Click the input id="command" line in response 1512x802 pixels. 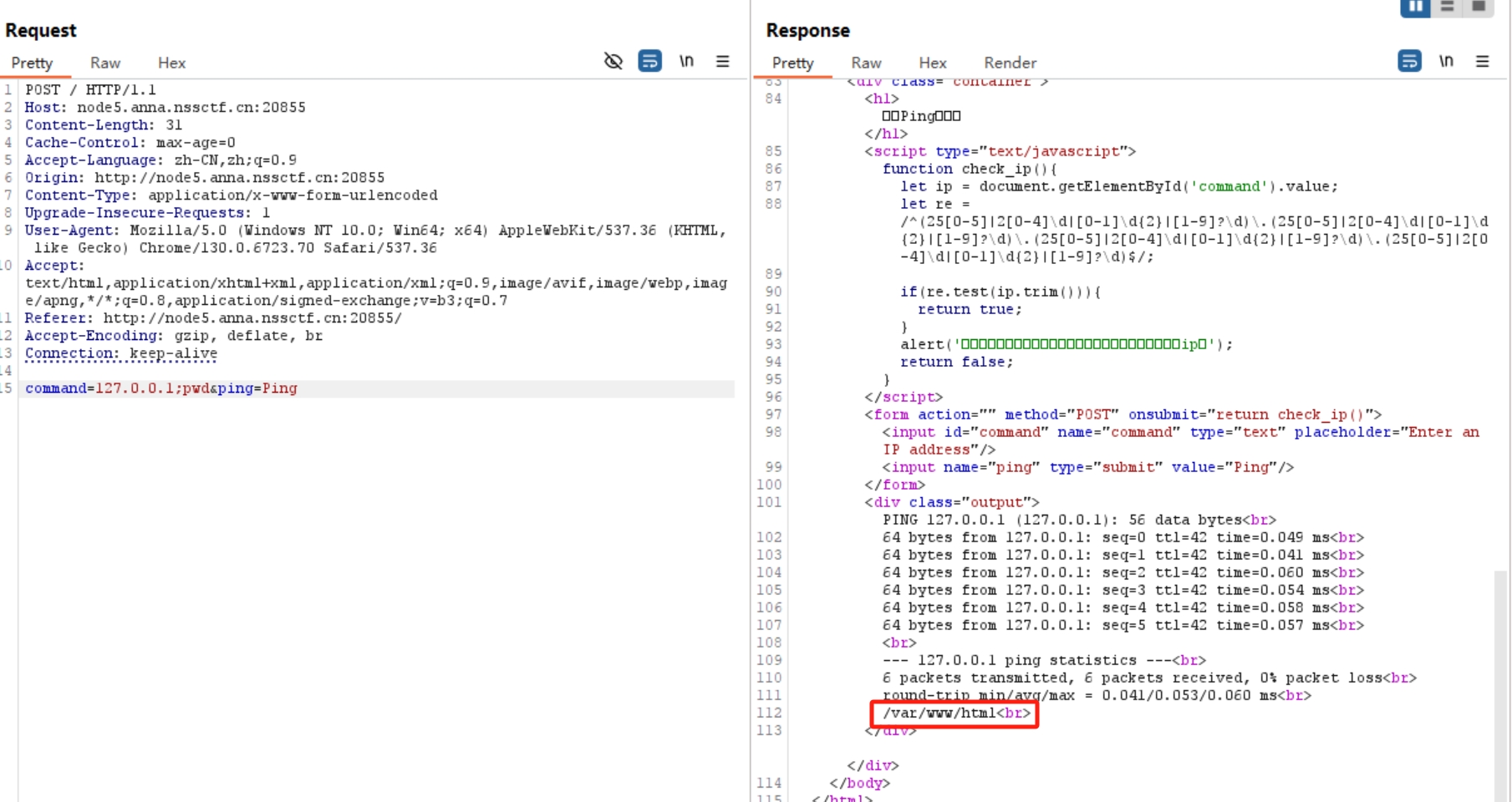coord(1180,440)
